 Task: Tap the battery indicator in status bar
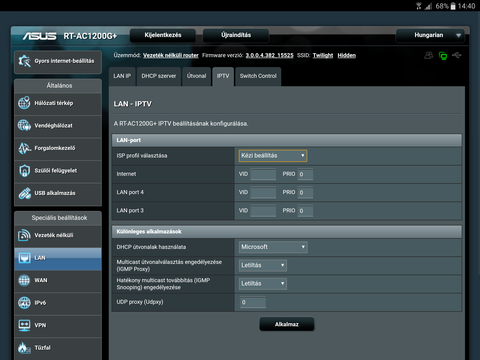tap(453, 6)
